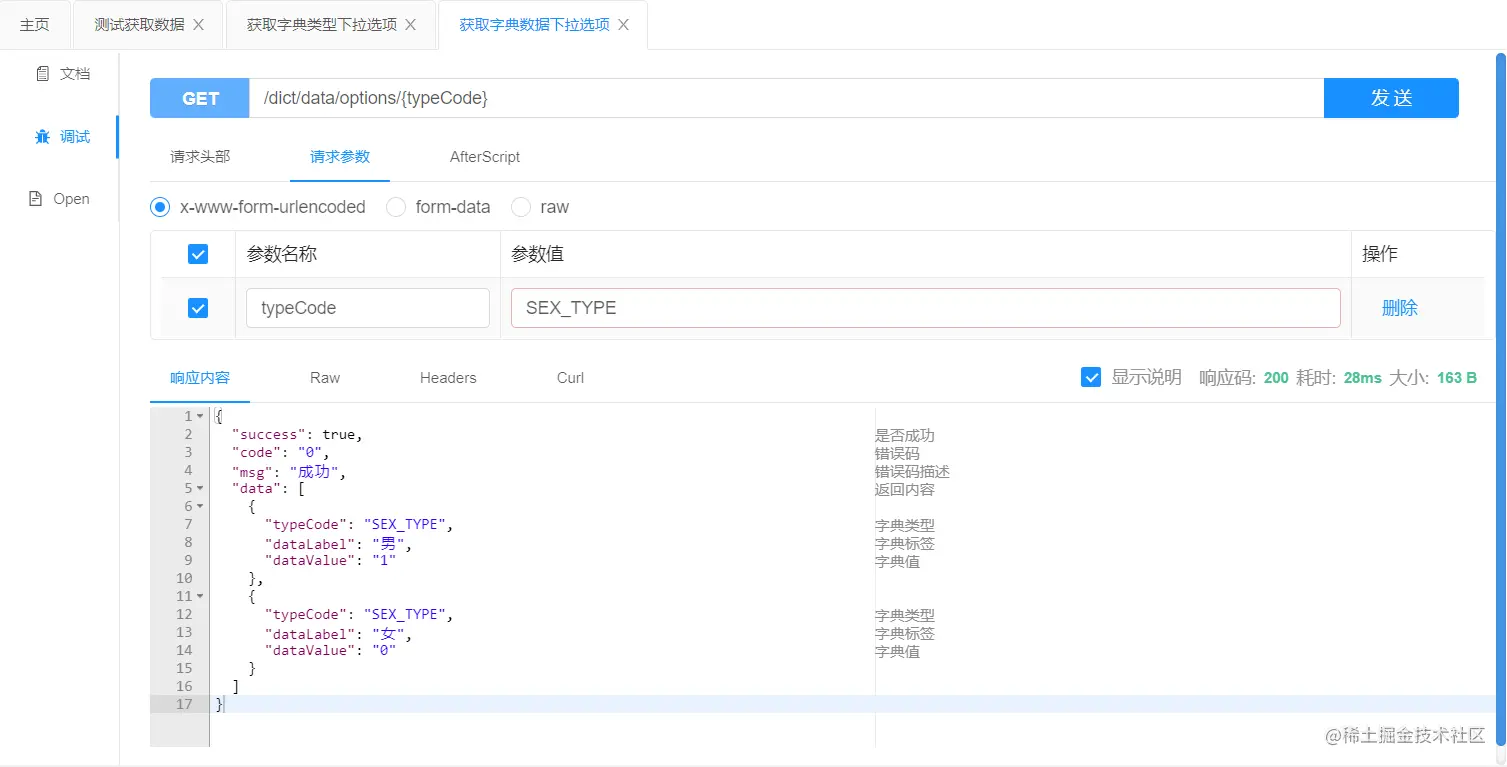
Task: Click the response code value 200
Action: [x=1276, y=378]
